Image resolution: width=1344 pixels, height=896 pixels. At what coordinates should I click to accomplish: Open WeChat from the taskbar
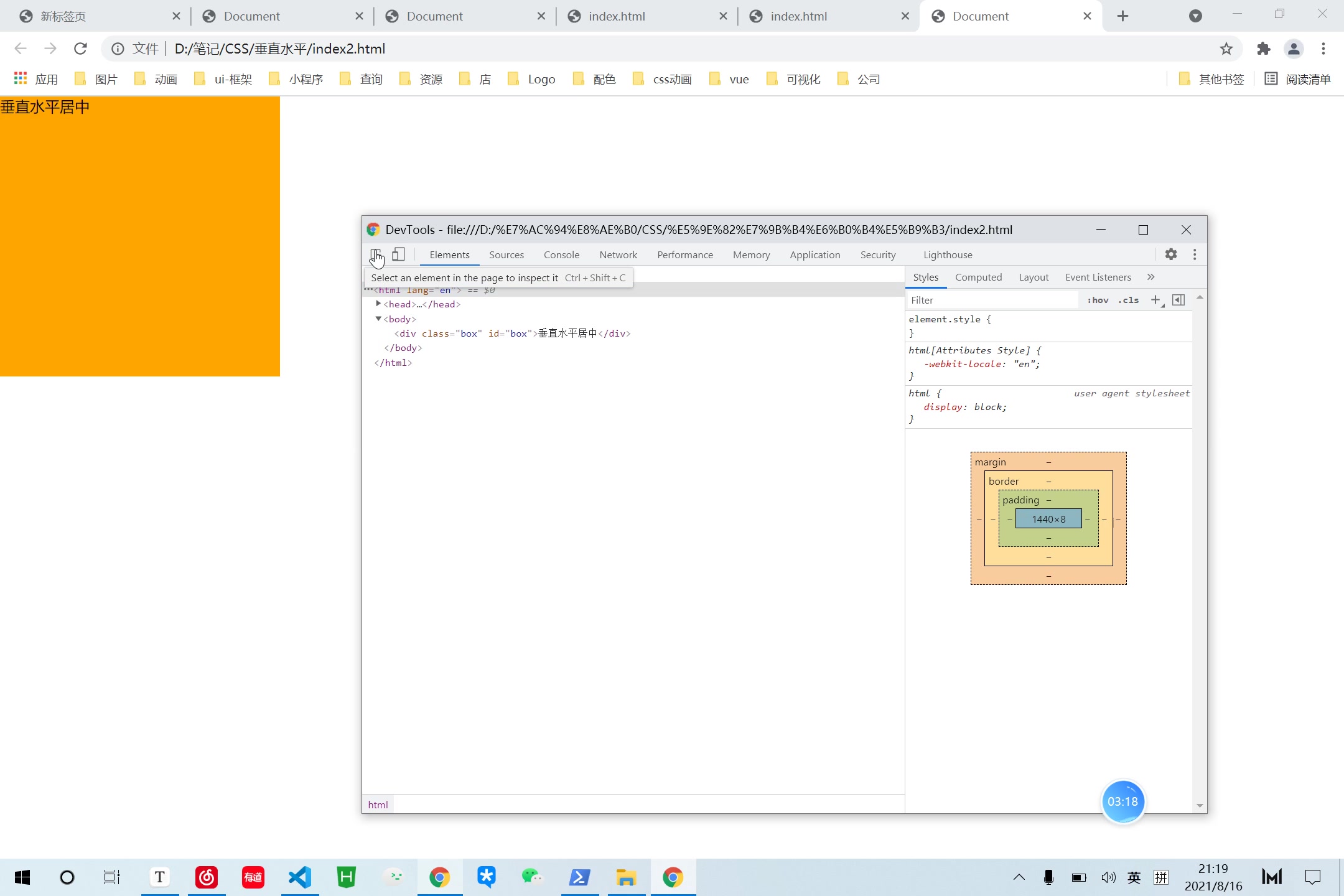pos(533,877)
